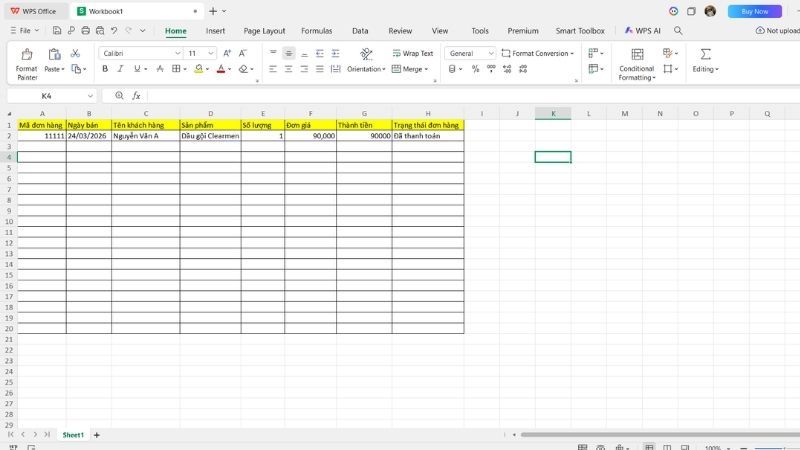Open the Name Box K4 dropdown
800x450 pixels.
(90, 96)
